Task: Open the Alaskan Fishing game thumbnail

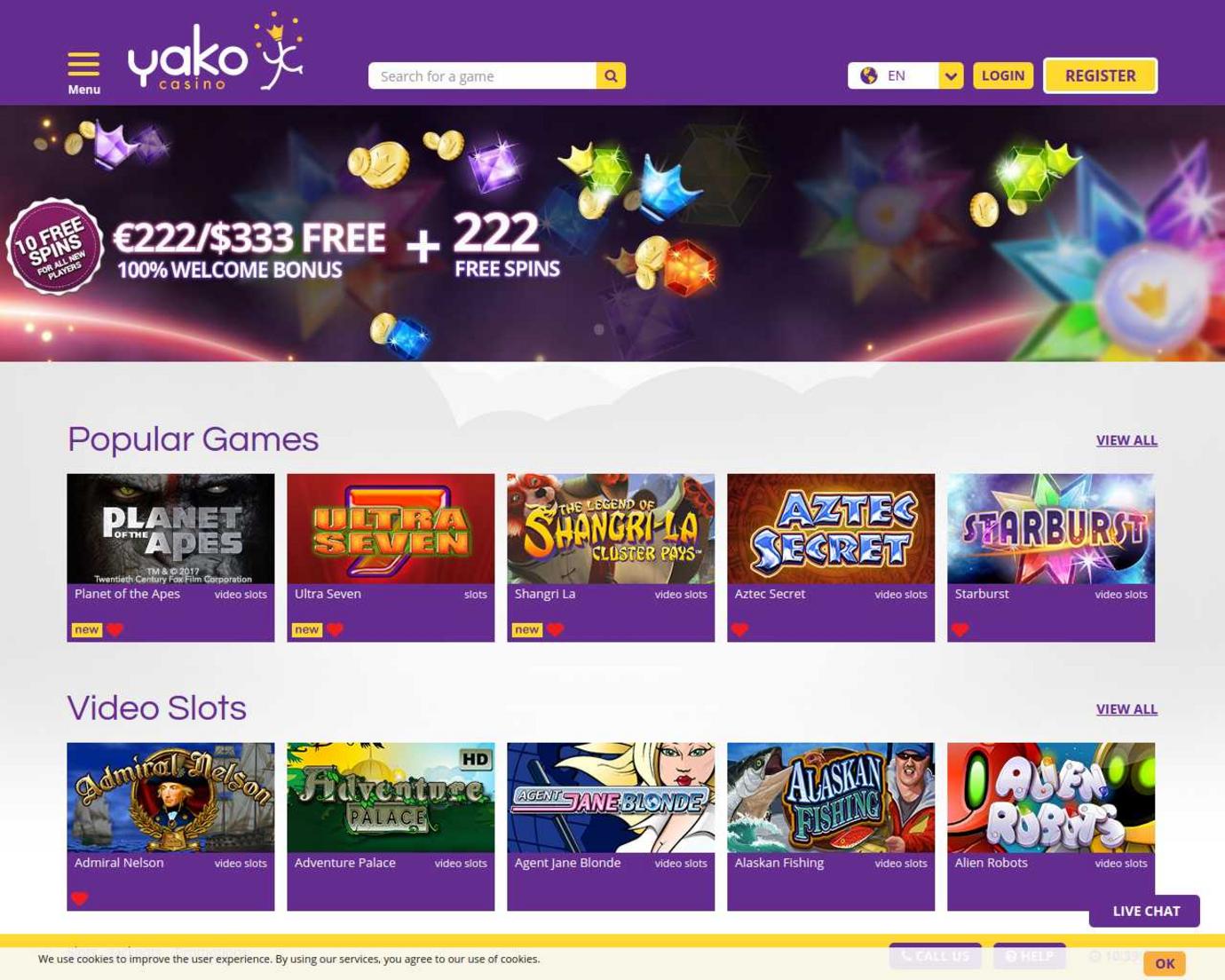Action: pos(831,798)
